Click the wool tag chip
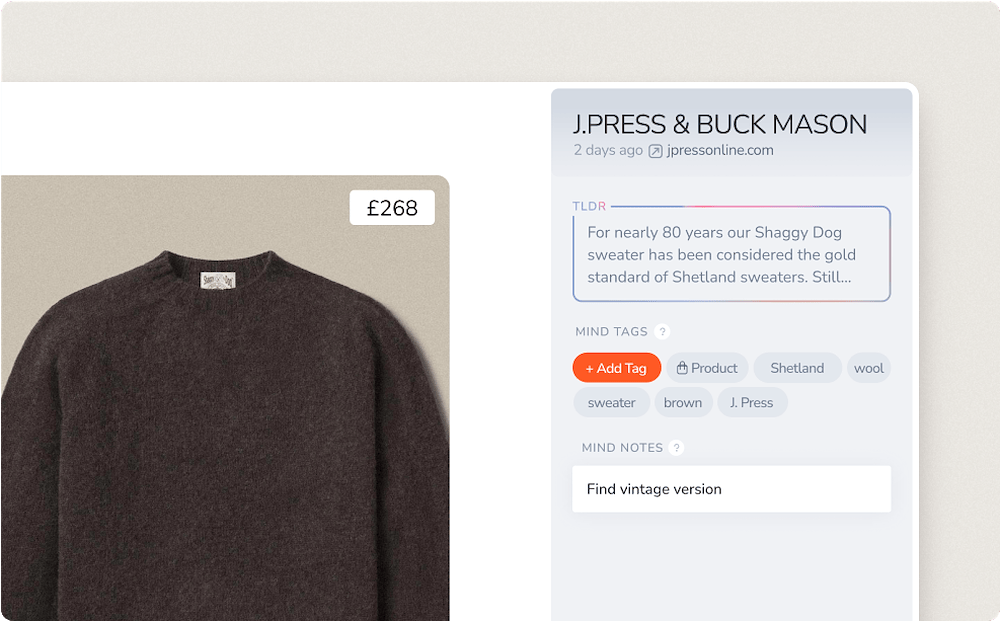Viewport: 1000px width, 621px height. [x=868, y=368]
